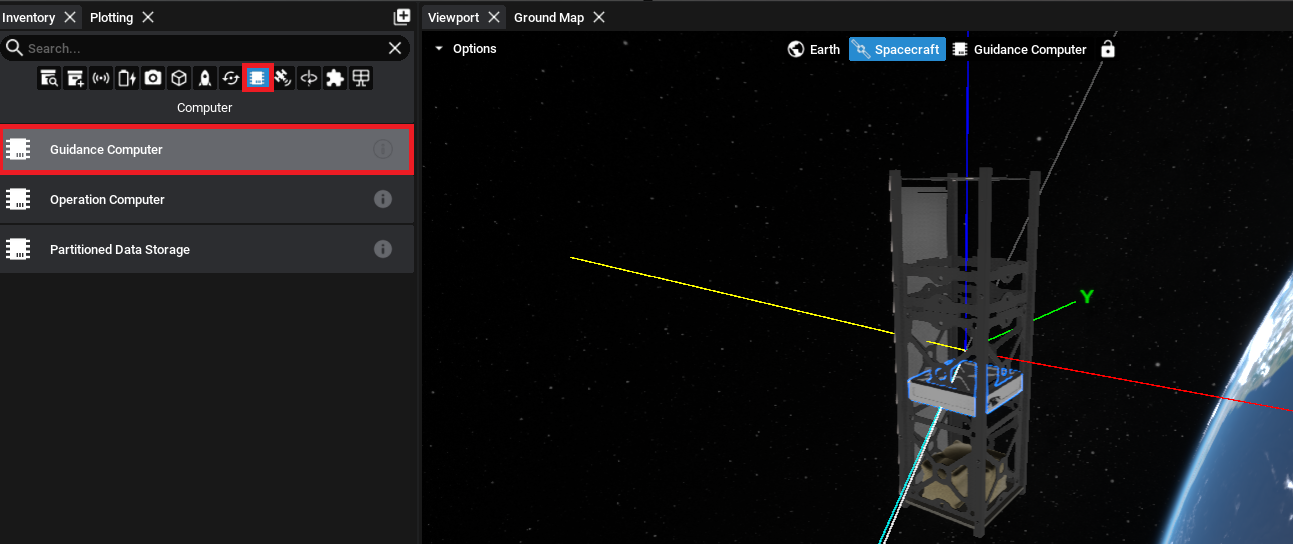This screenshot has height=544, width=1293.
Task: Switch to the Ground Map tab
Action: click(x=548, y=17)
